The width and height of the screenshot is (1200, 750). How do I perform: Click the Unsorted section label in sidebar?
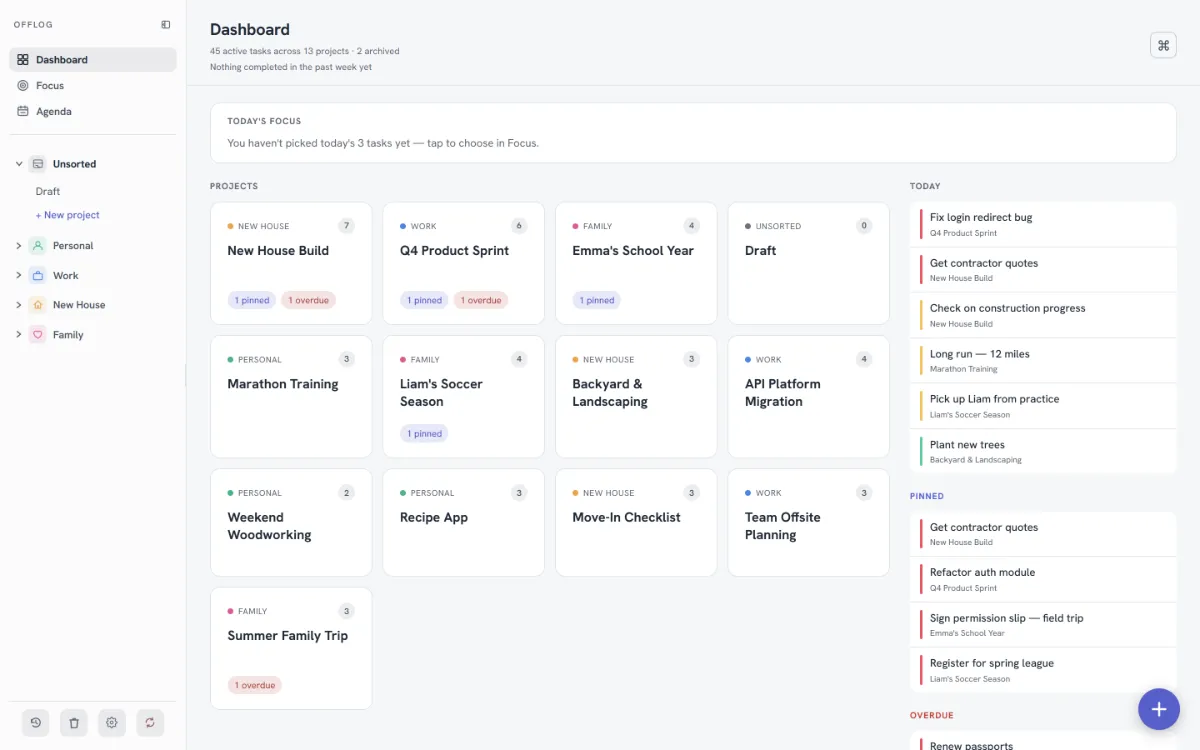pyautogui.click(x=75, y=164)
